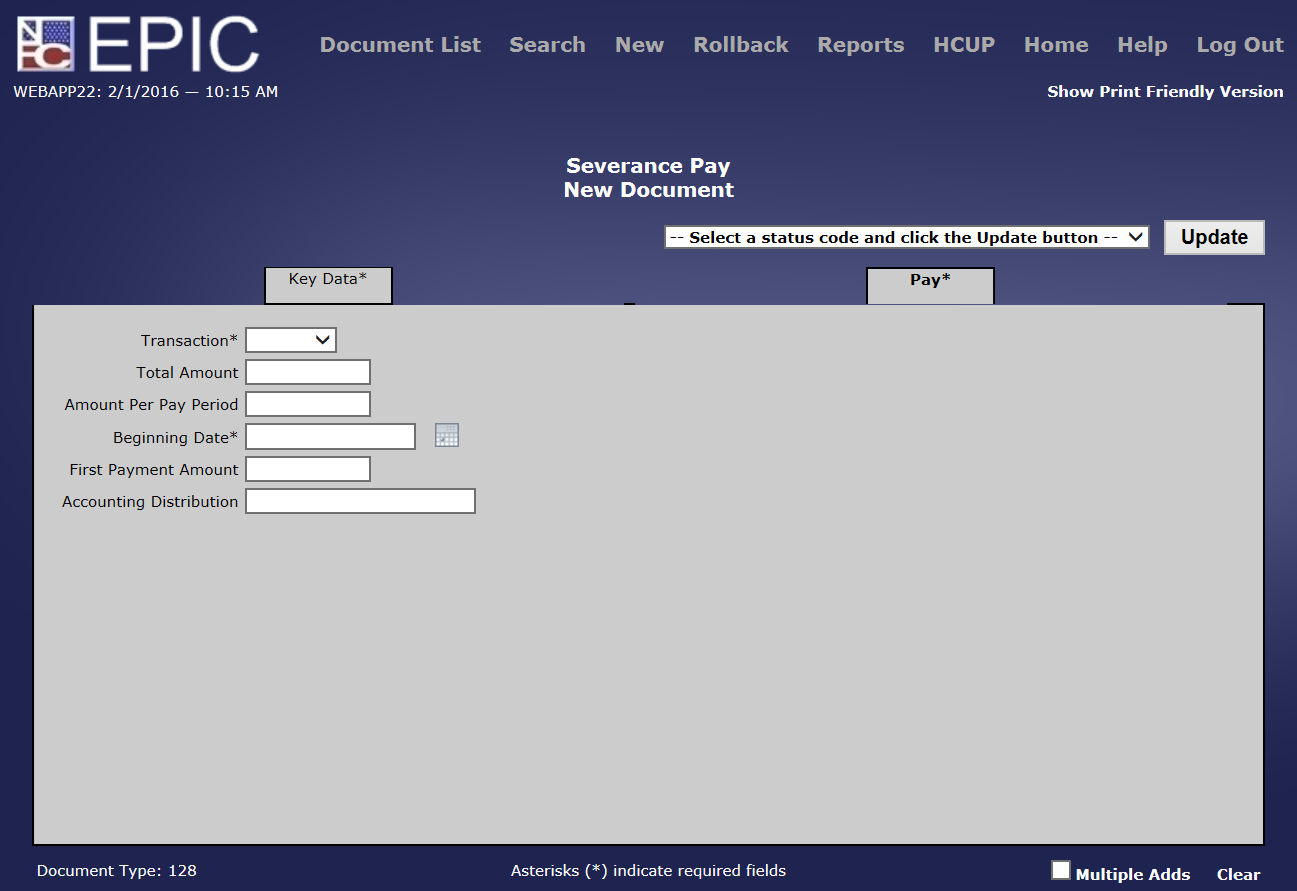Click the EPIC logo
This screenshot has height=891, width=1297.
(x=138, y=46)
